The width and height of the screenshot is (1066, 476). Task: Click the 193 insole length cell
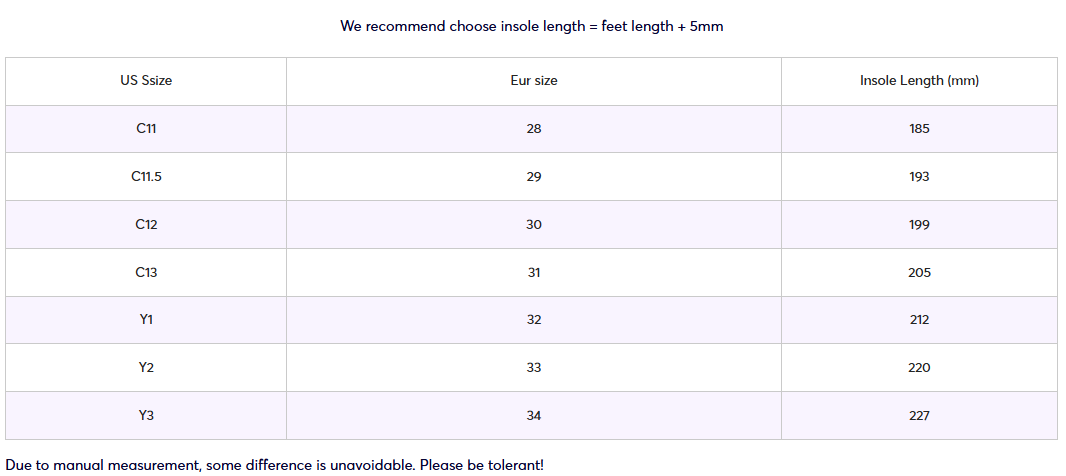pos(919,177)
